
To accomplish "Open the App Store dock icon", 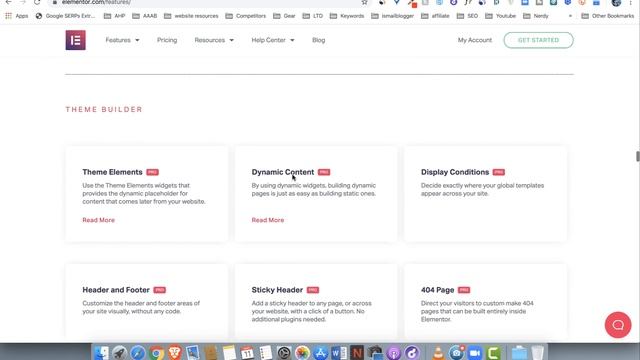I will click(321, 352).
